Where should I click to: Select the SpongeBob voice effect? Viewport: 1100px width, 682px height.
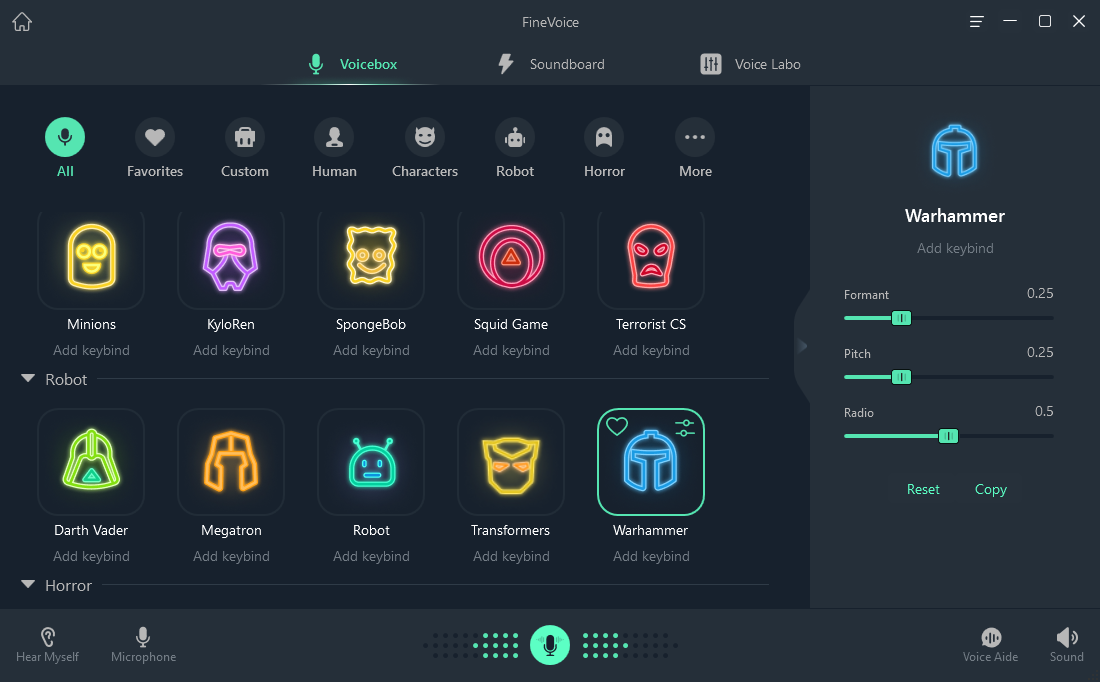coord(371,258)
